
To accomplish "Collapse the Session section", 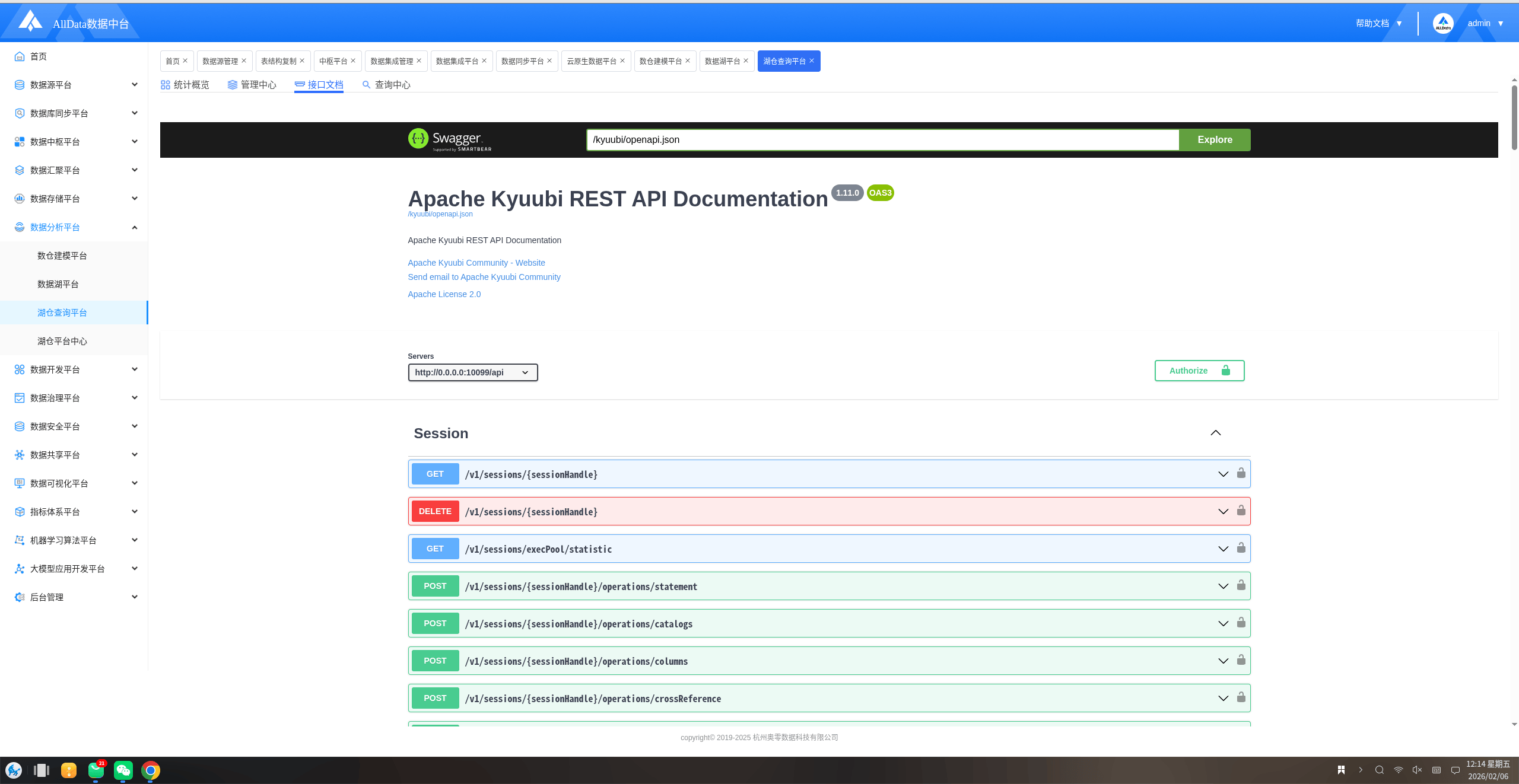I will click(1215, 433).
